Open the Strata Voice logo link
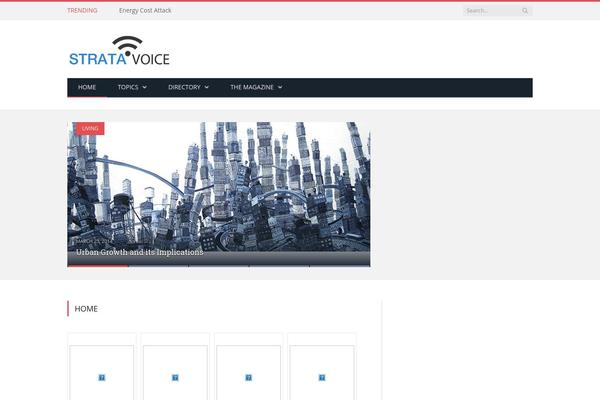This screenshot has width=600, height=400. coord(119,51)
